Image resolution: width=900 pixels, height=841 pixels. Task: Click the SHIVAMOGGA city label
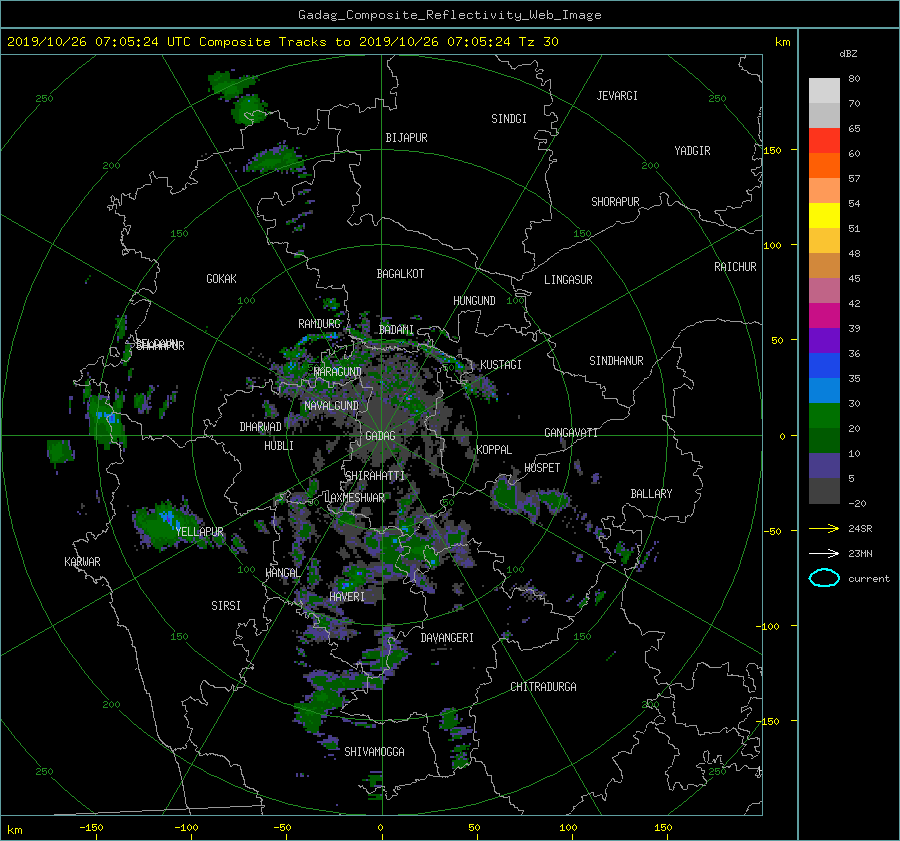pos(374,752)
